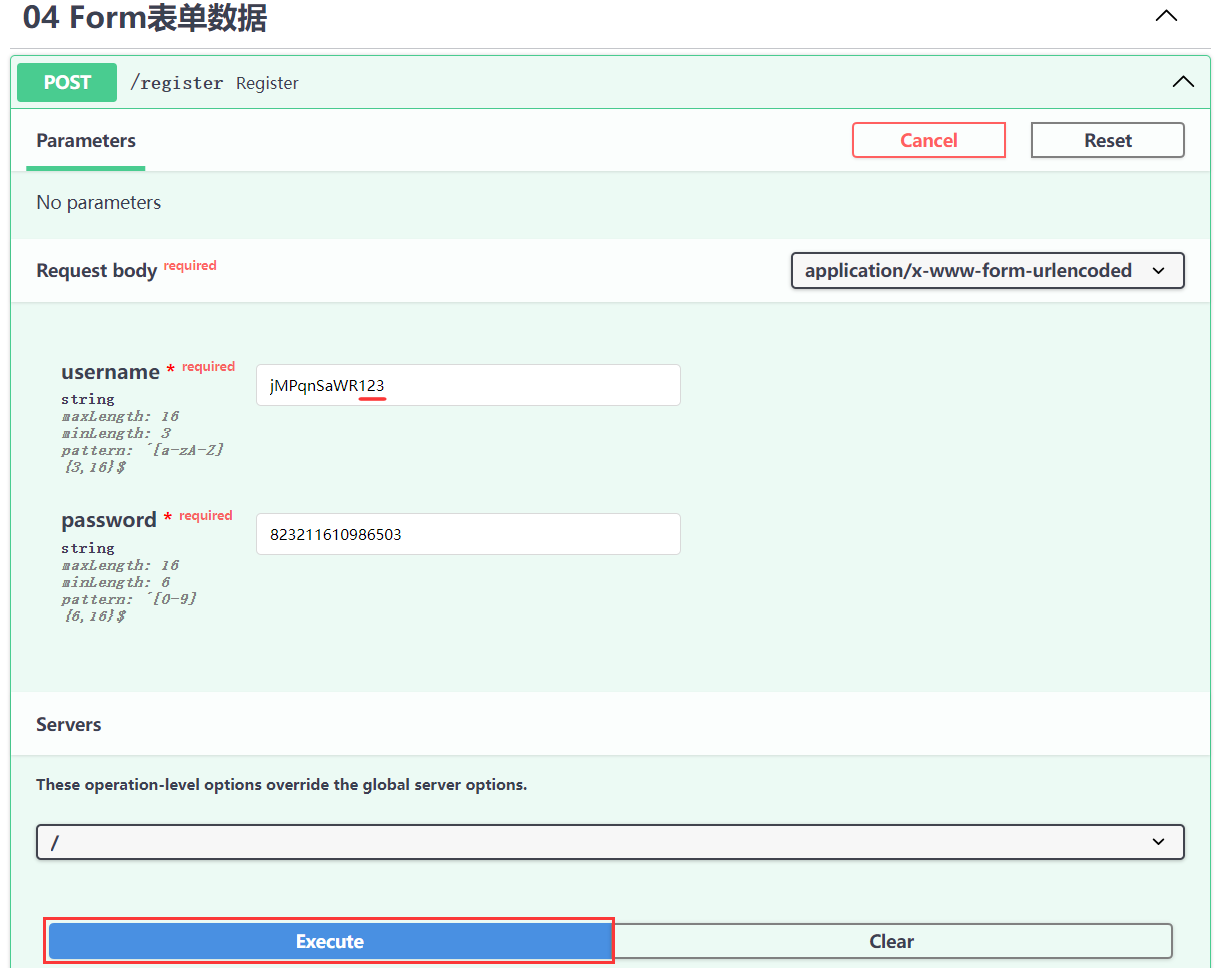Select the Parameters tab
1219x968 pixels.
[86, 141]
